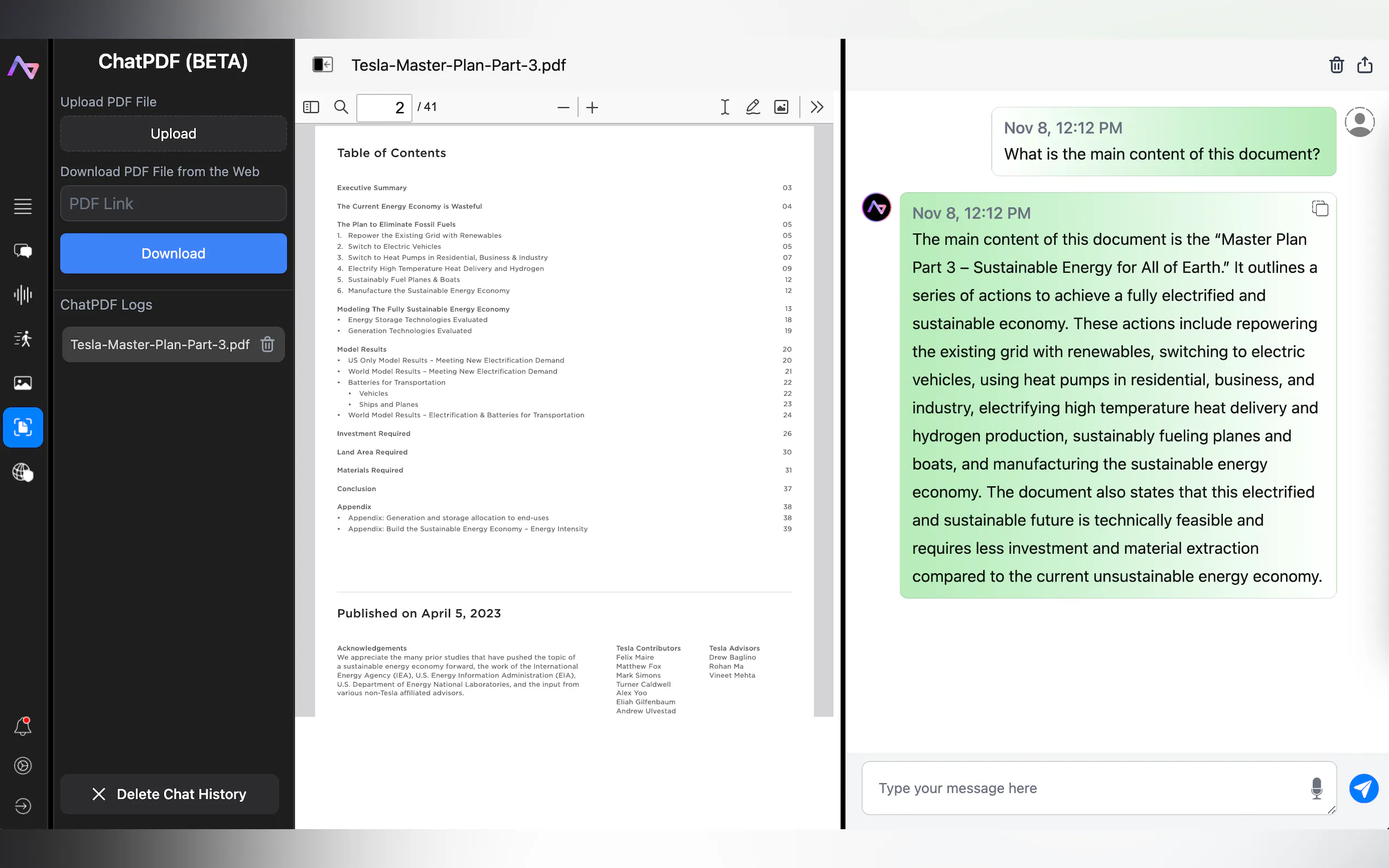Open the audio waveform sidebar icon
Screen dimensions: 1389x868
[x=23, y=295]
